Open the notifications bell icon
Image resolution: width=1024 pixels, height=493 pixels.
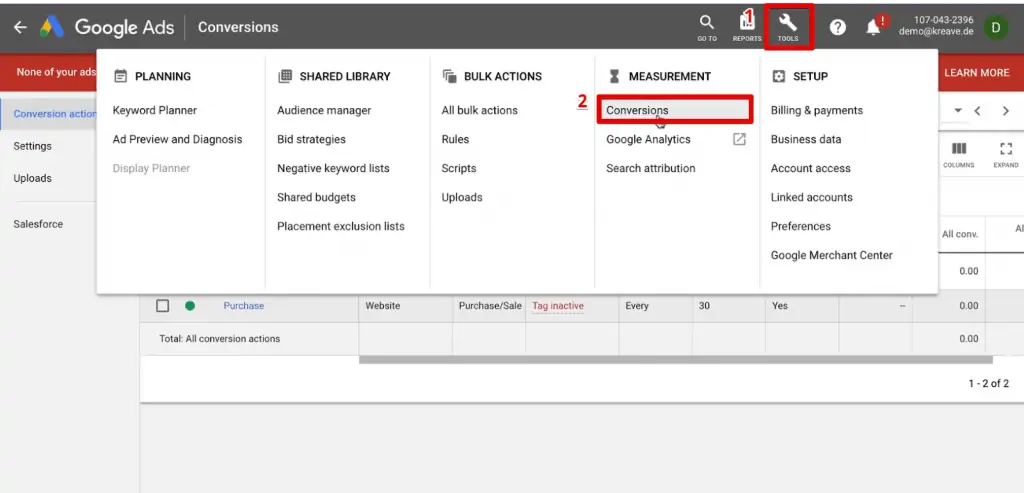point(873,27)
